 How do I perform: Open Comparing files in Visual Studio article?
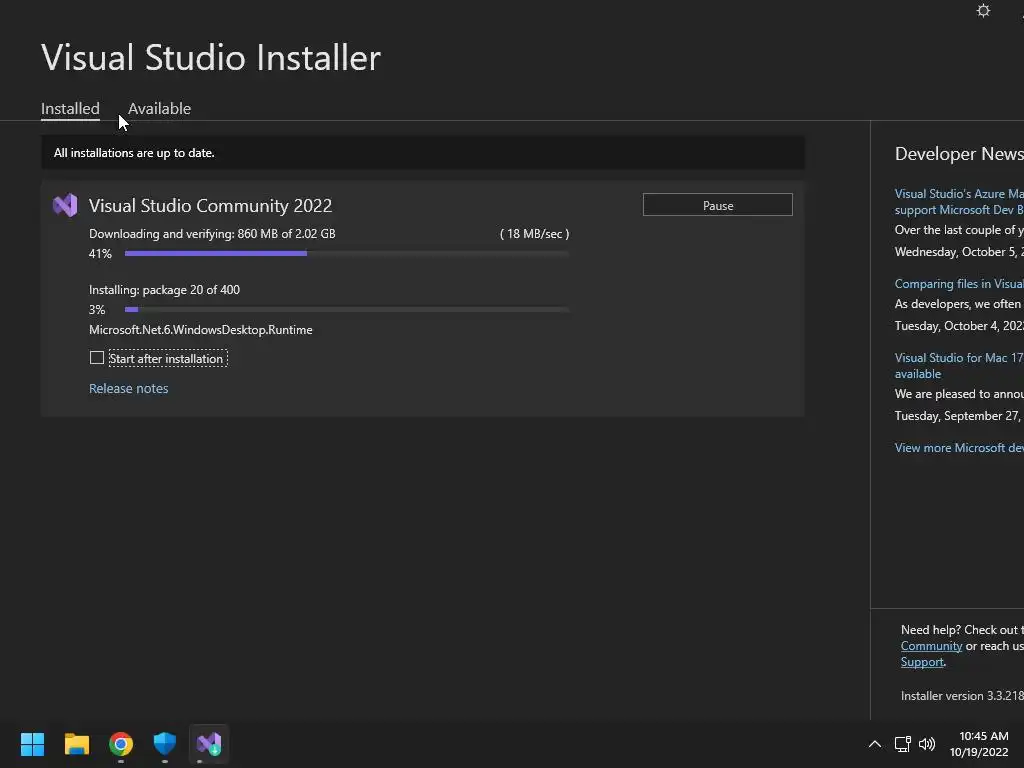(959, 284)
